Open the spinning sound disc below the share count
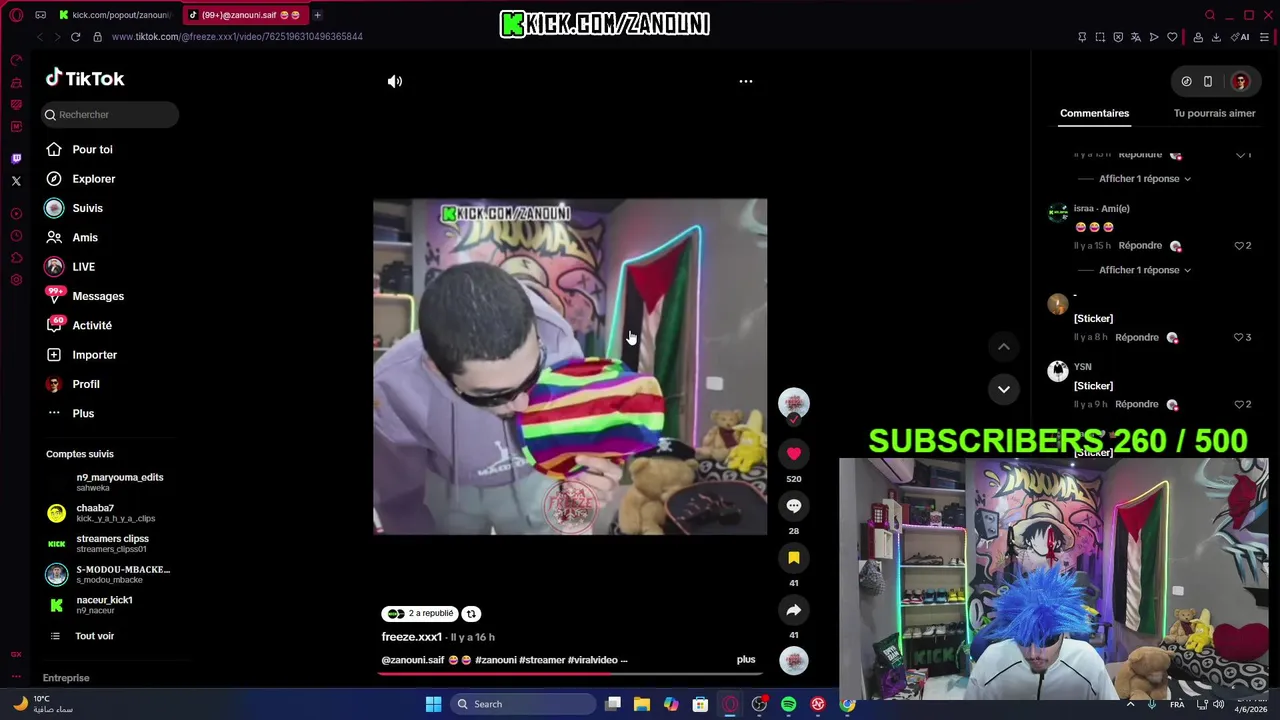 [794, 661]
